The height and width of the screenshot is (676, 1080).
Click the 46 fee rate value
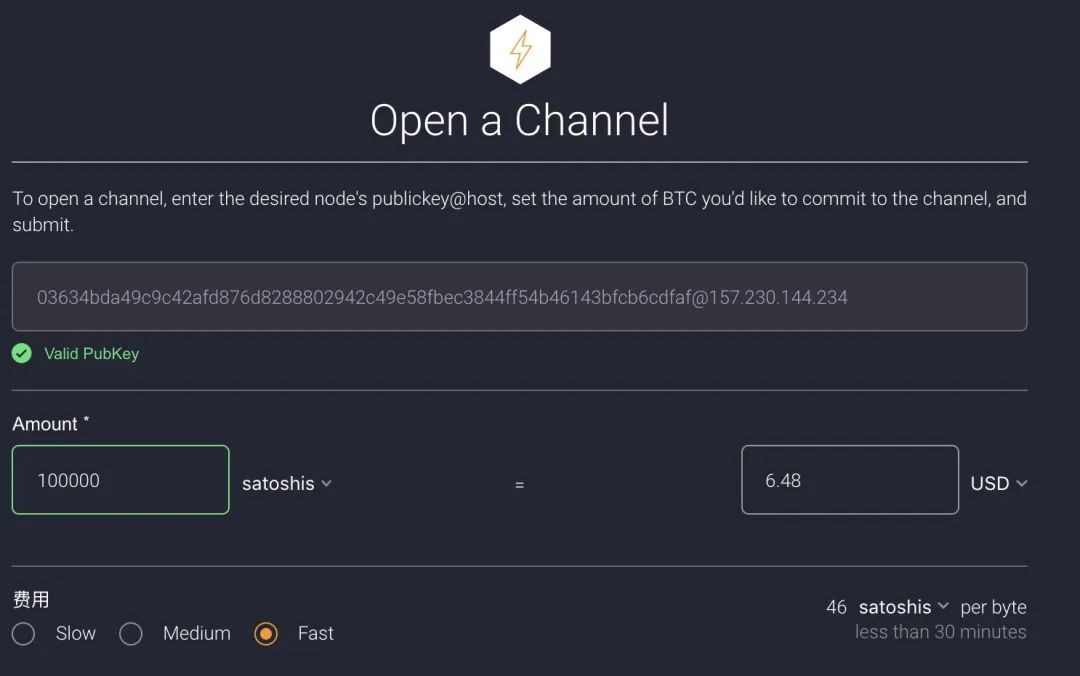click(836, 607)
